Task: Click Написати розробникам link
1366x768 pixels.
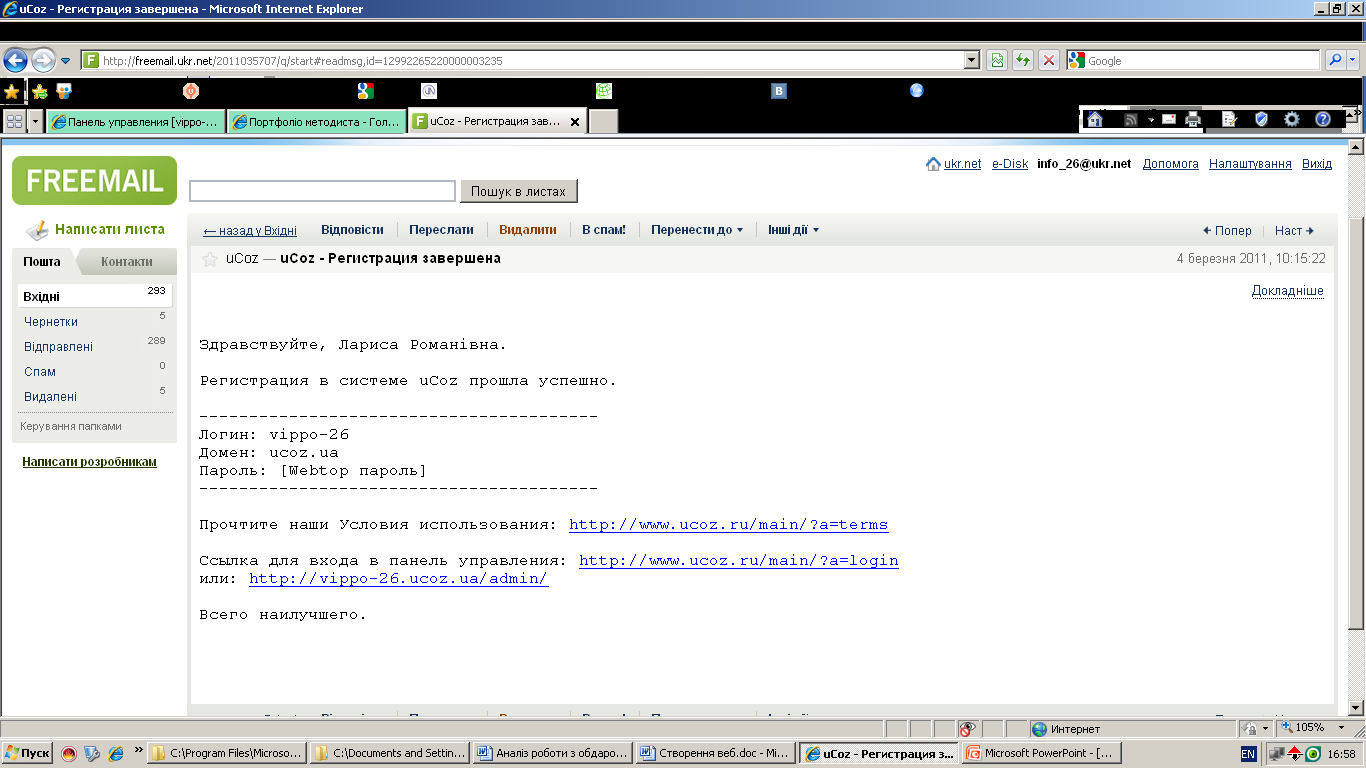Action: 89,462
